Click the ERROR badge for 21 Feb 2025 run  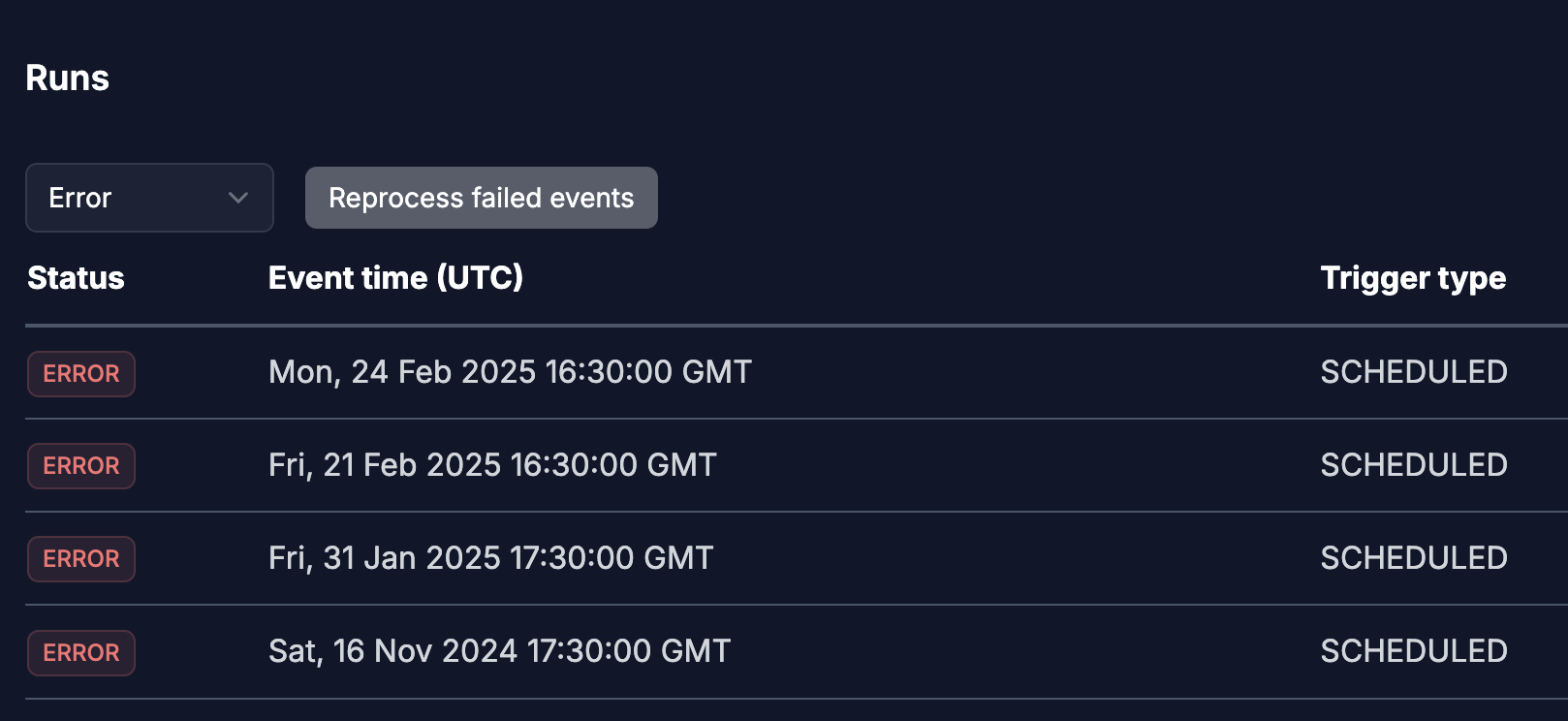click(81, 466)
